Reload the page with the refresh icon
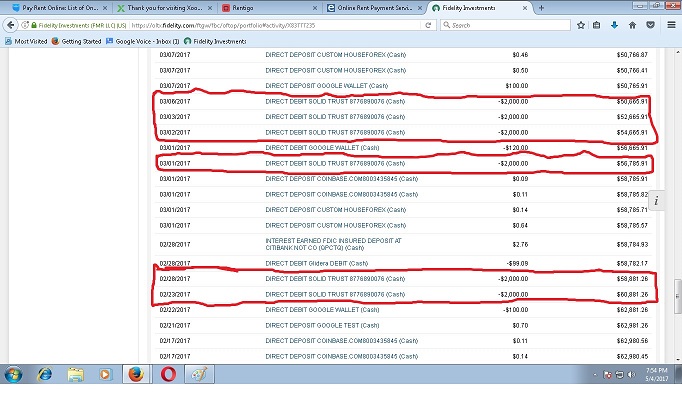This screenshot has height=402, width=682. 428,25
